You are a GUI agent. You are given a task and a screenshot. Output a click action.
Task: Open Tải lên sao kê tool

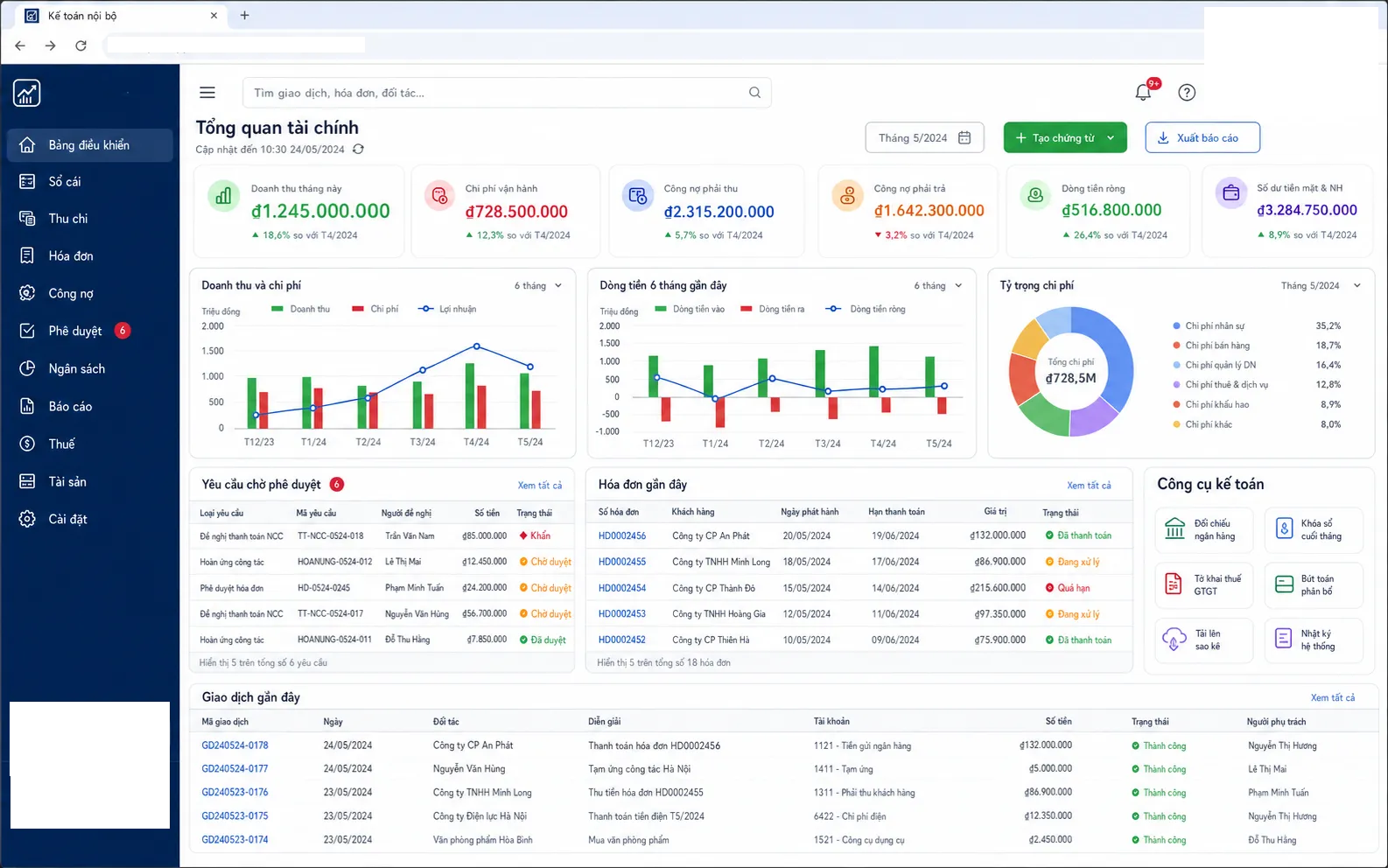(1205, 640)
